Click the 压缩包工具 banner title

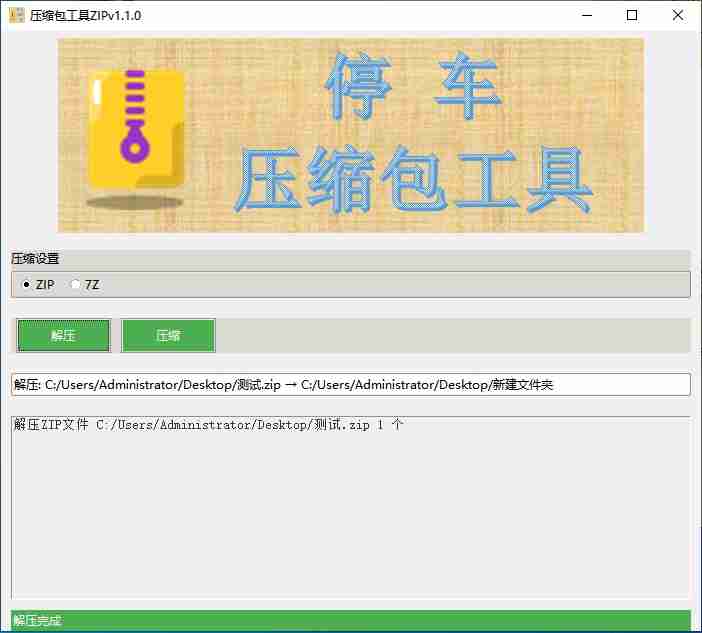tap(414, 182)
